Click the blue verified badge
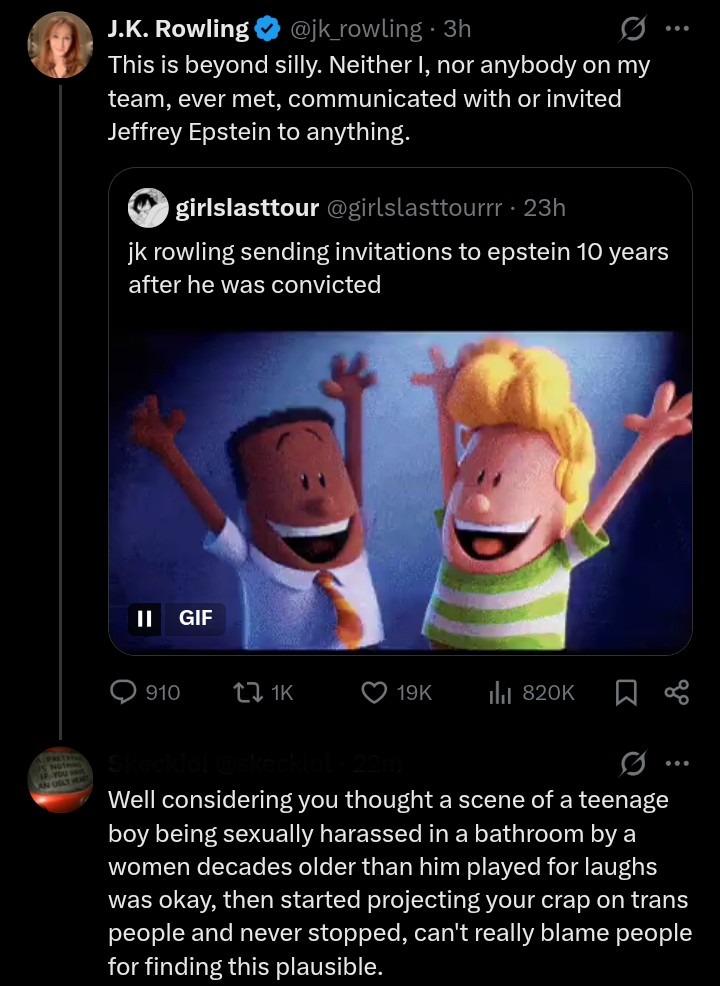The height and width of the screenshot is (986, 720). [267, 30]
